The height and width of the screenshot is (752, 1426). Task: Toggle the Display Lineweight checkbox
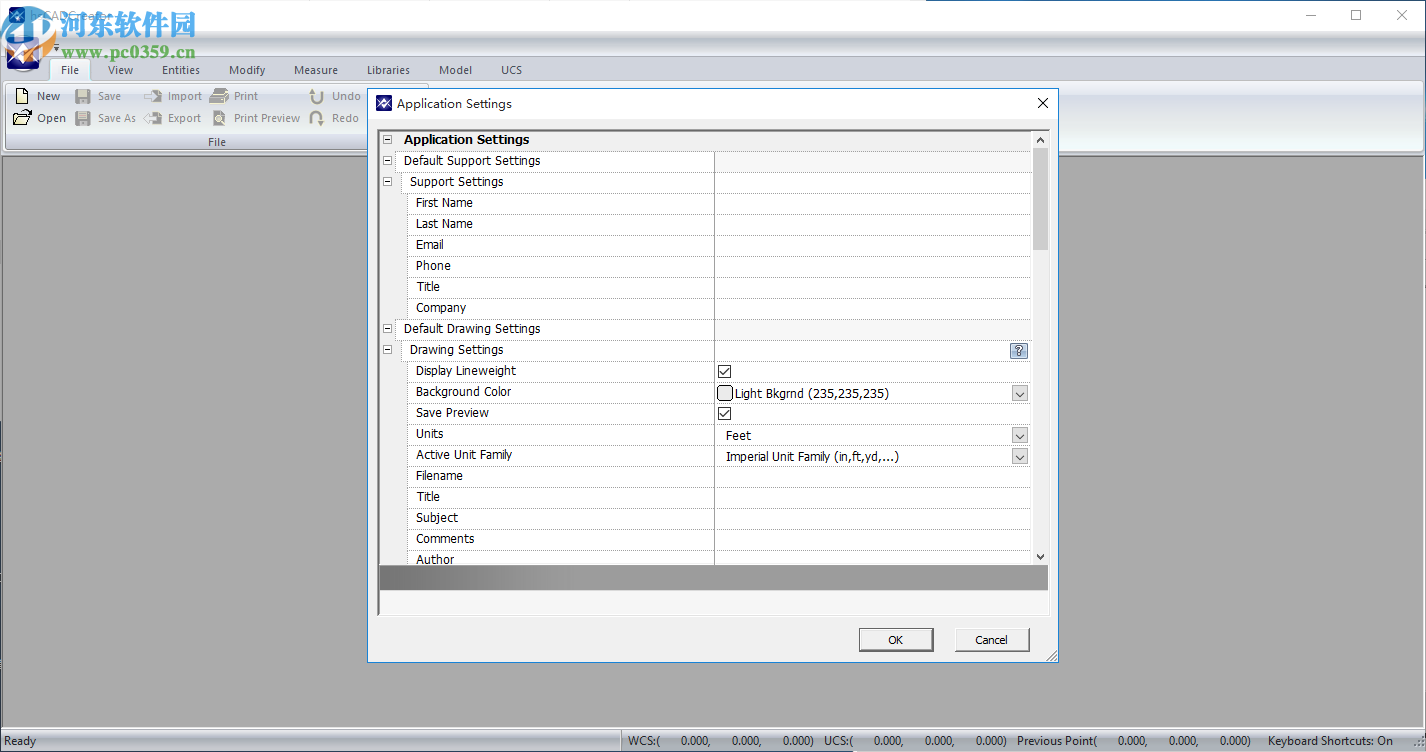[725, 371]
